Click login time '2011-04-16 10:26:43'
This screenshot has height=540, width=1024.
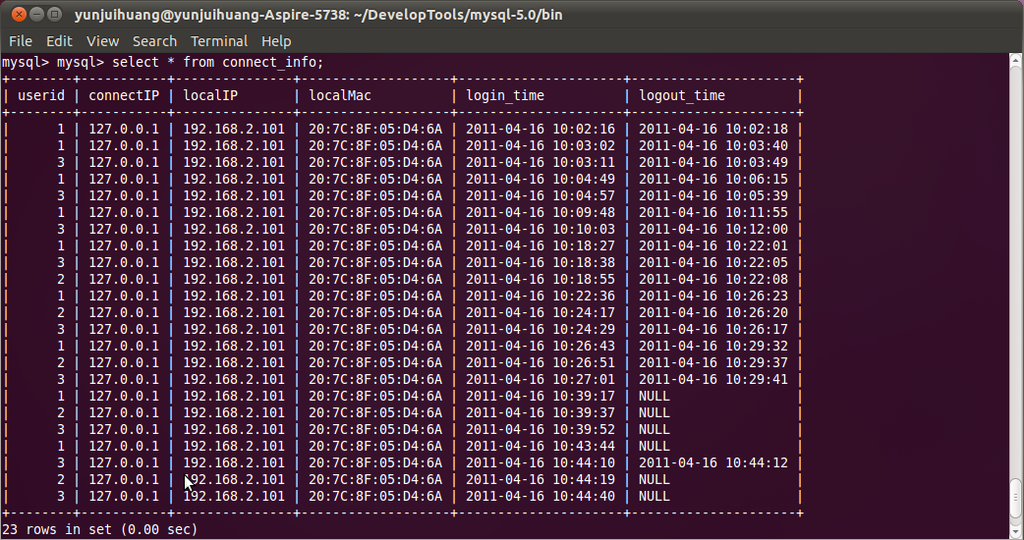tap(540, 346)
